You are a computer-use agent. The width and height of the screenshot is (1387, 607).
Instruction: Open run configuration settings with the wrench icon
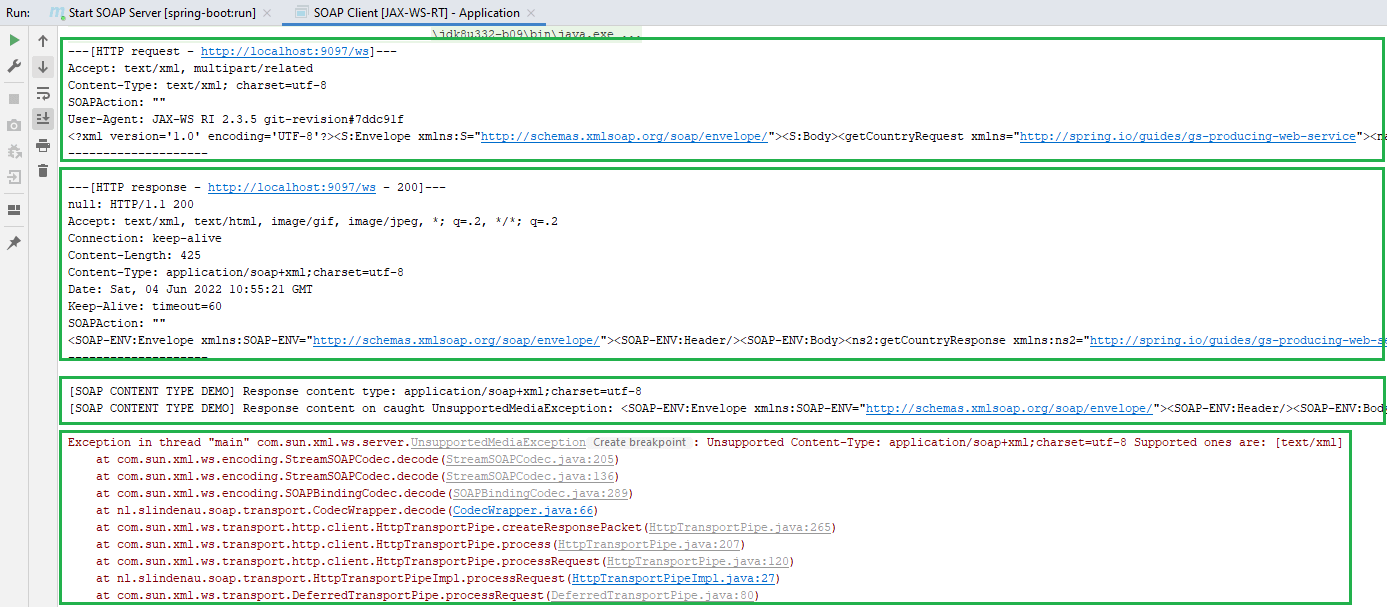tap(14, 66)
